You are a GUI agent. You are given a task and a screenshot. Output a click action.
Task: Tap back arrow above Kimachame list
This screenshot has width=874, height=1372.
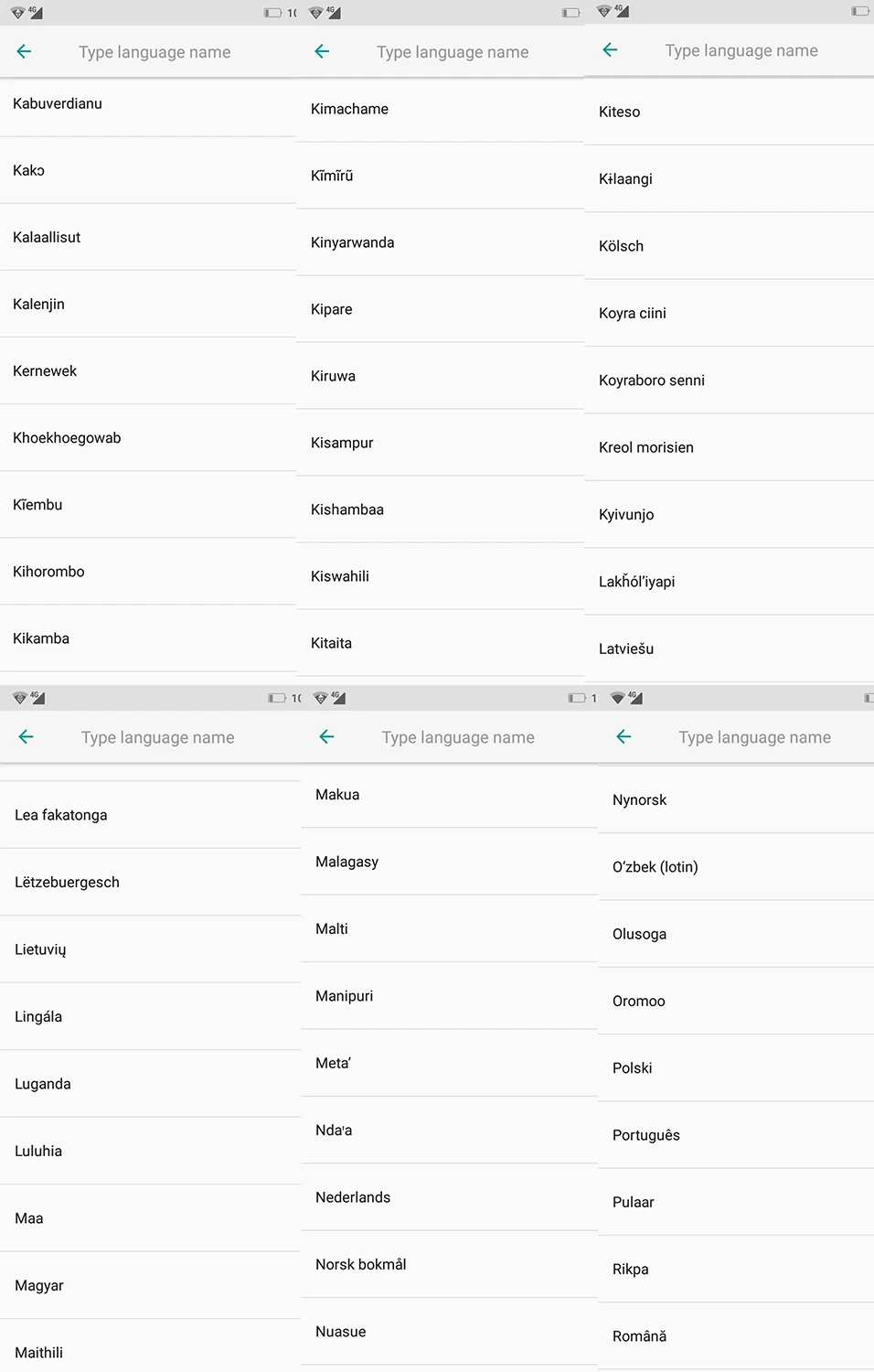[x=322, y=52]
